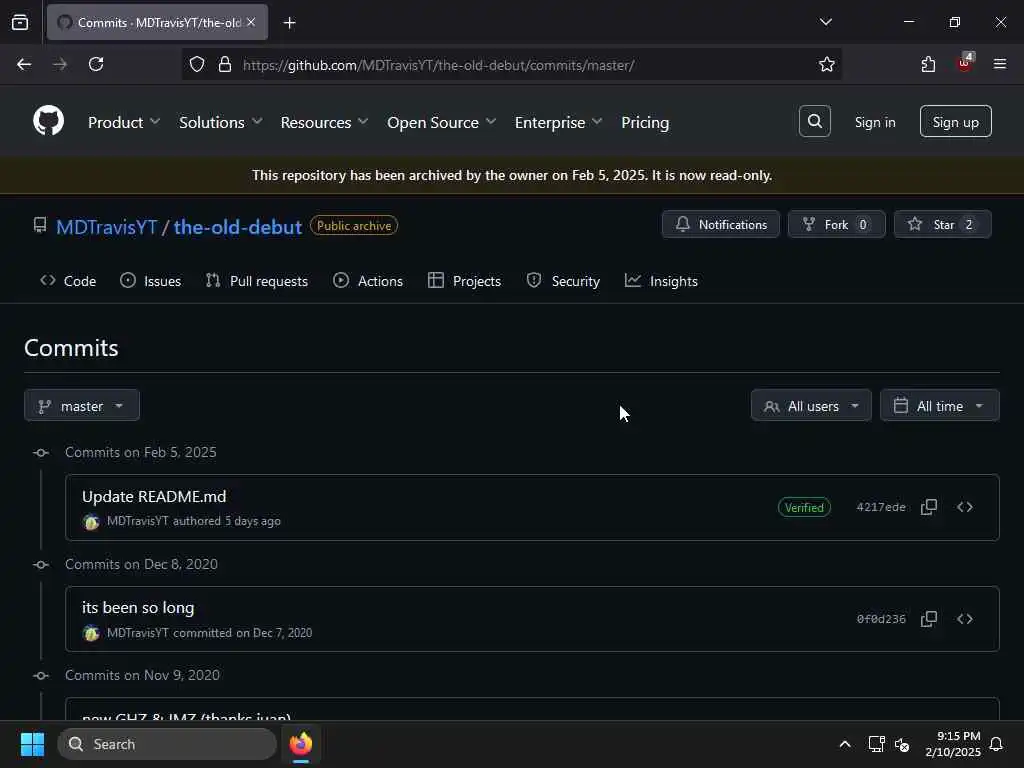Screen dimensions: 1024x768
Task: Switch to the Pull requests tab
Action: point(257,281)
